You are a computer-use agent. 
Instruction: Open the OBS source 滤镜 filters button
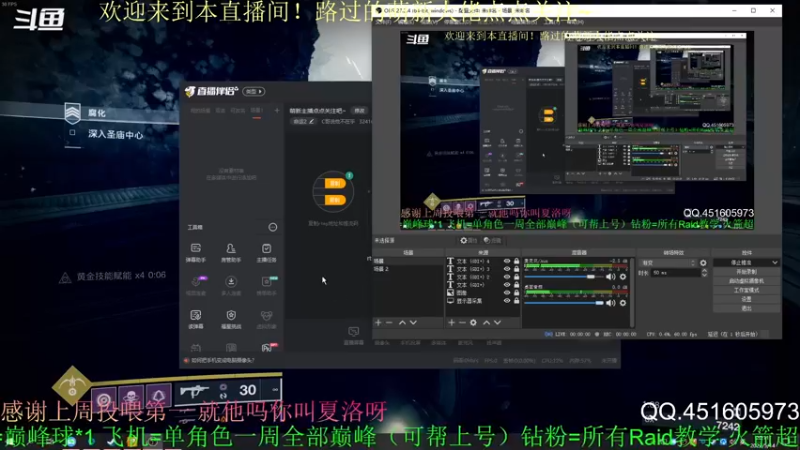[492, 240]
